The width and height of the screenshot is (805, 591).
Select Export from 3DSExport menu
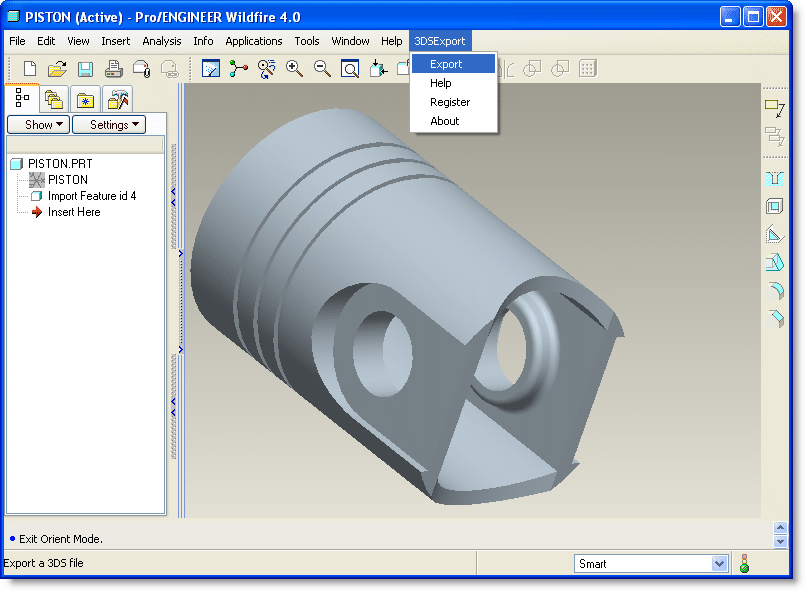(446, 64)
